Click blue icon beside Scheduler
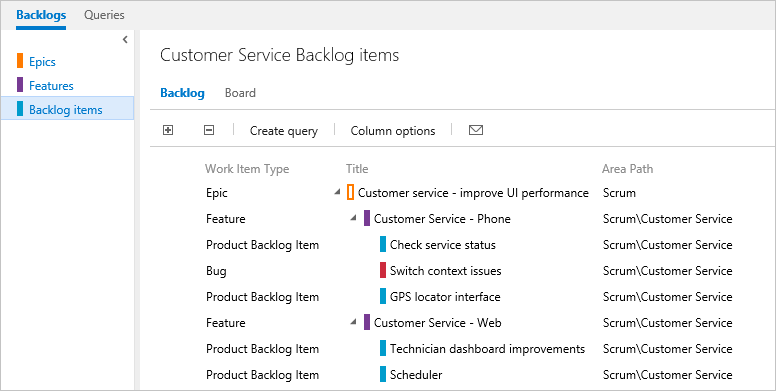 pyautogui.click(x=383, y=374)
